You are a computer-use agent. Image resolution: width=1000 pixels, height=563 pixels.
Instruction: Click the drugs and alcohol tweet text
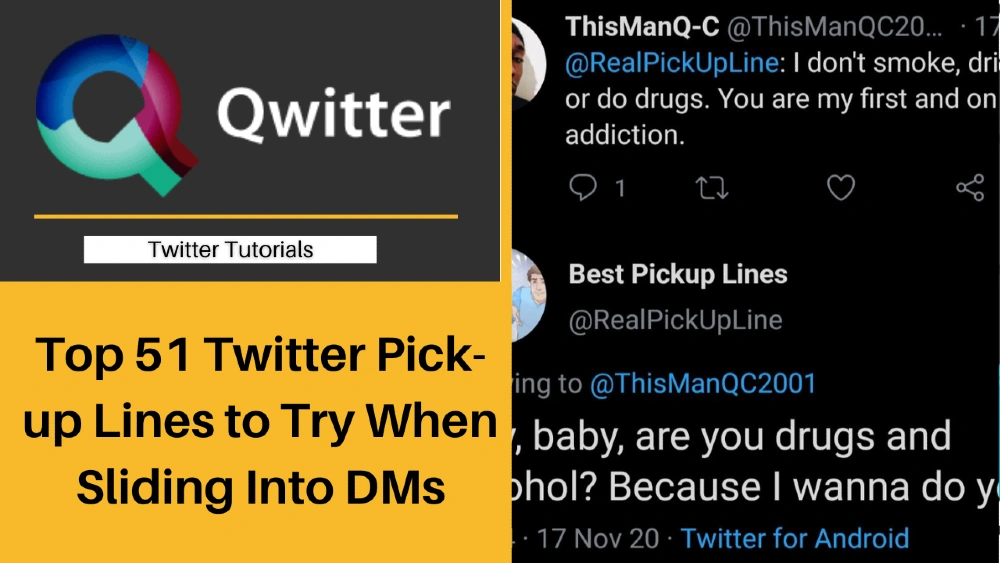click(x=755, y=462)
